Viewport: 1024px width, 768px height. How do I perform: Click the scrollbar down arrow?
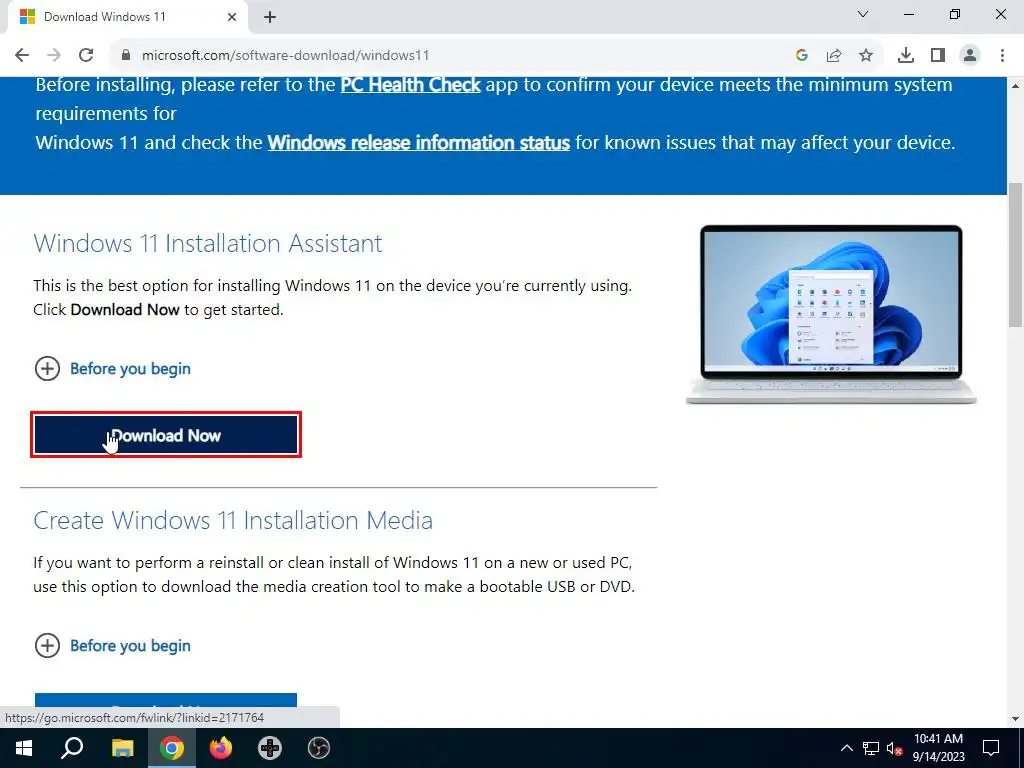coord(1015,719)
